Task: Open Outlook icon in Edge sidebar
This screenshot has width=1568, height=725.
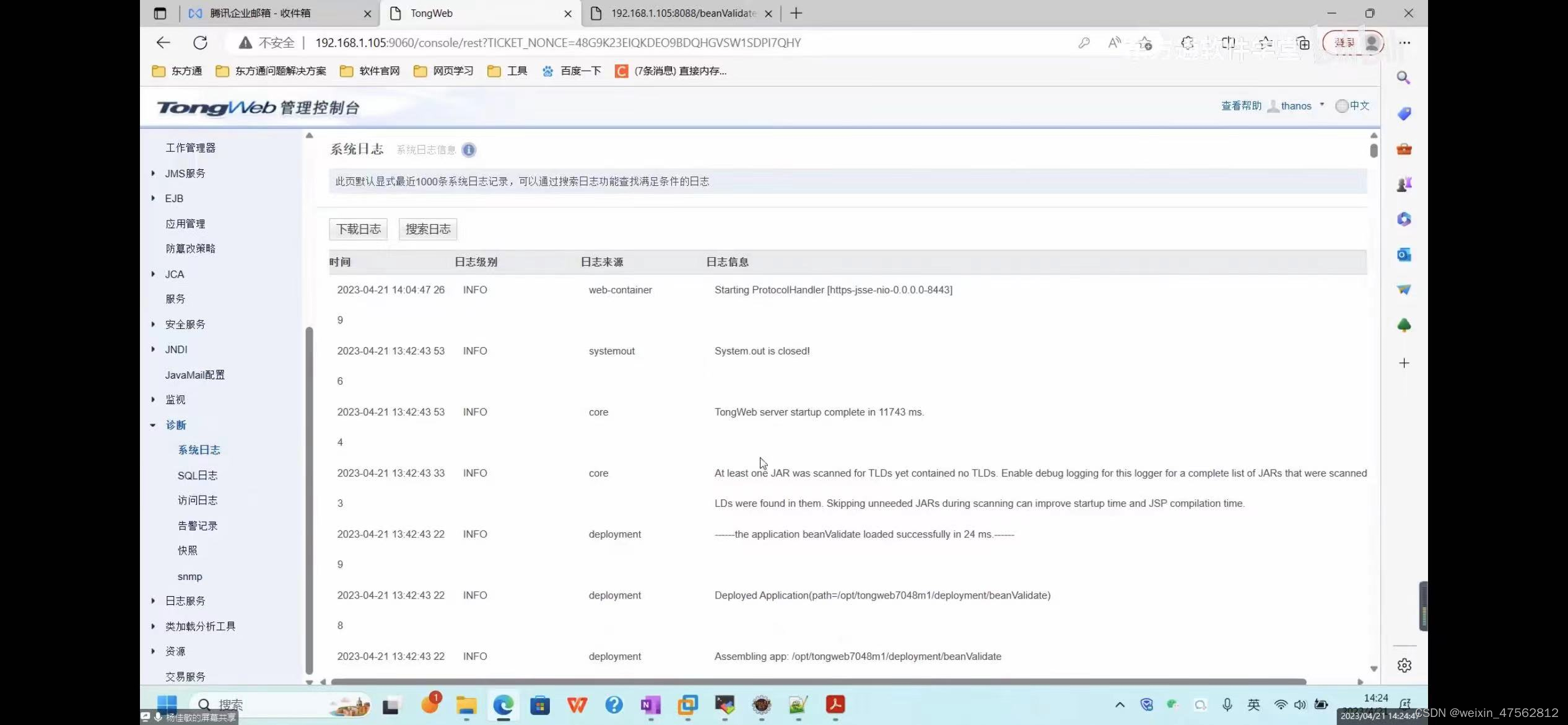Action: [1403, 255]
